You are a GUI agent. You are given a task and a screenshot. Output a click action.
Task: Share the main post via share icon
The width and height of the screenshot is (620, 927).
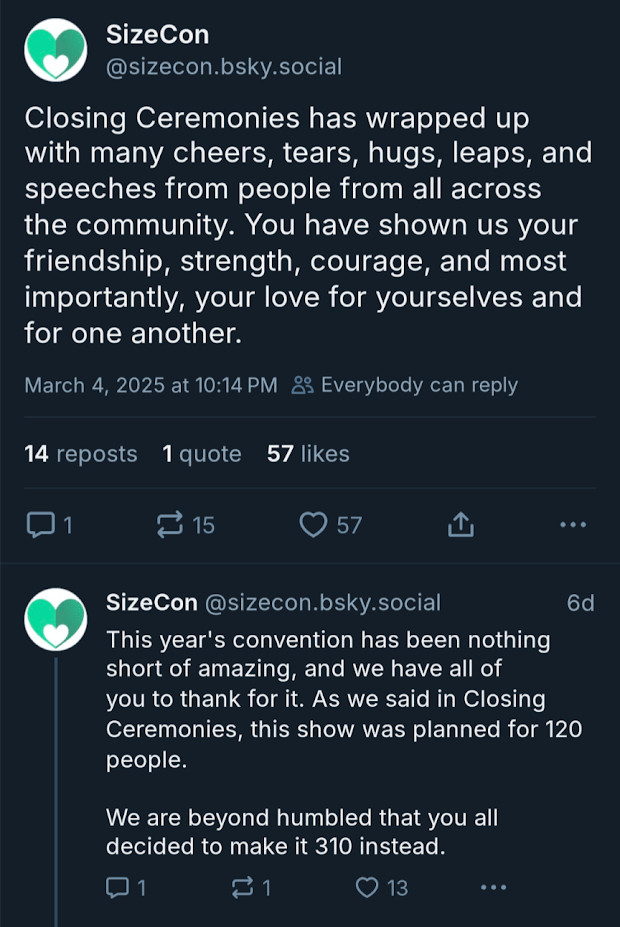(x=459, y=524)
